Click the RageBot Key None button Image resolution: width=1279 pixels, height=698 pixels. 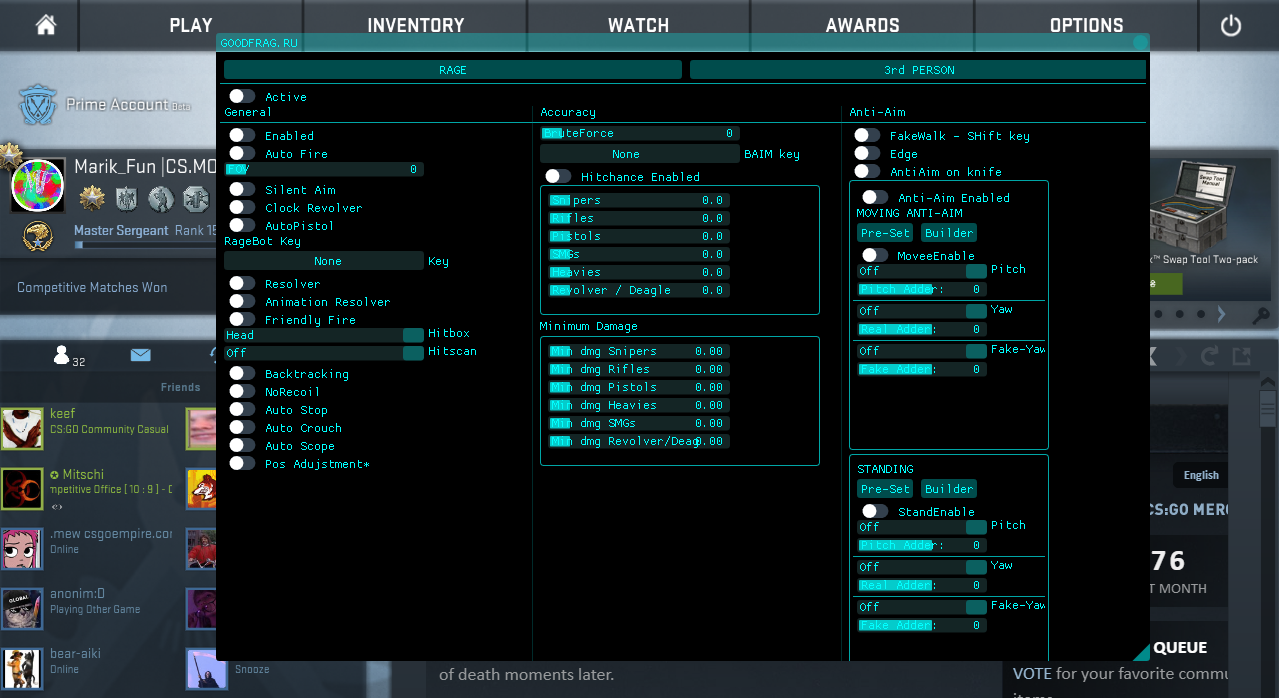[324, 261]
